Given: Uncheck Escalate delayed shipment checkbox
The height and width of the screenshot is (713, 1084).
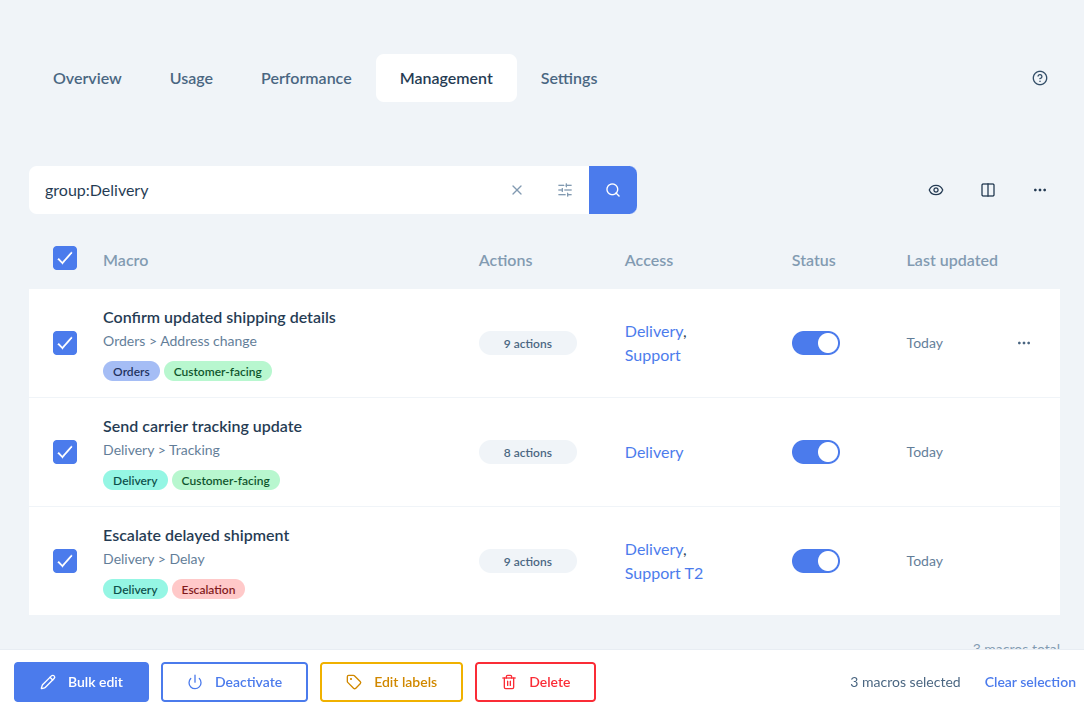Looking at the screenshot, I should click(65, 561).
